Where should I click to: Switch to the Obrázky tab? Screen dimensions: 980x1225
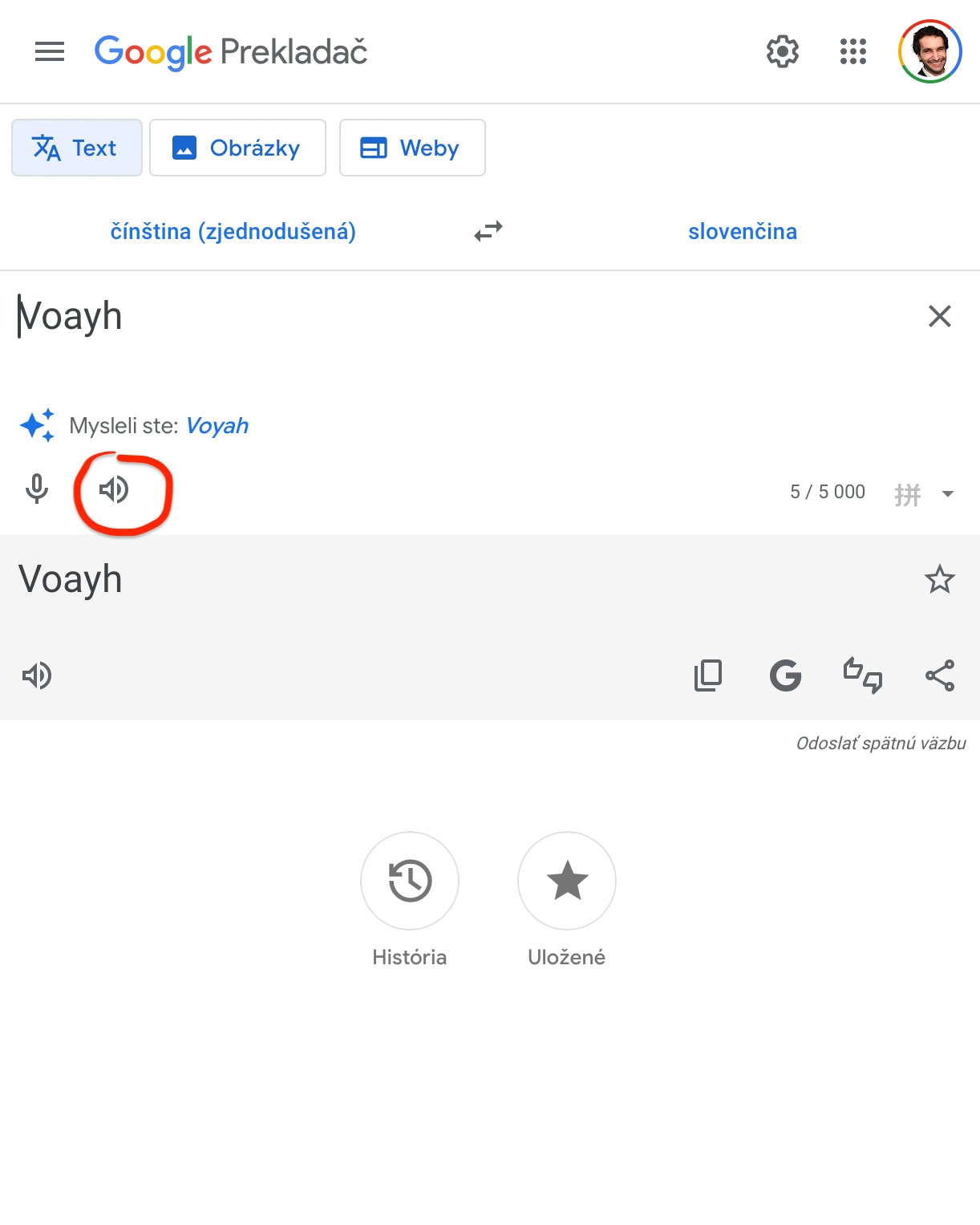(x=237, y=148)
